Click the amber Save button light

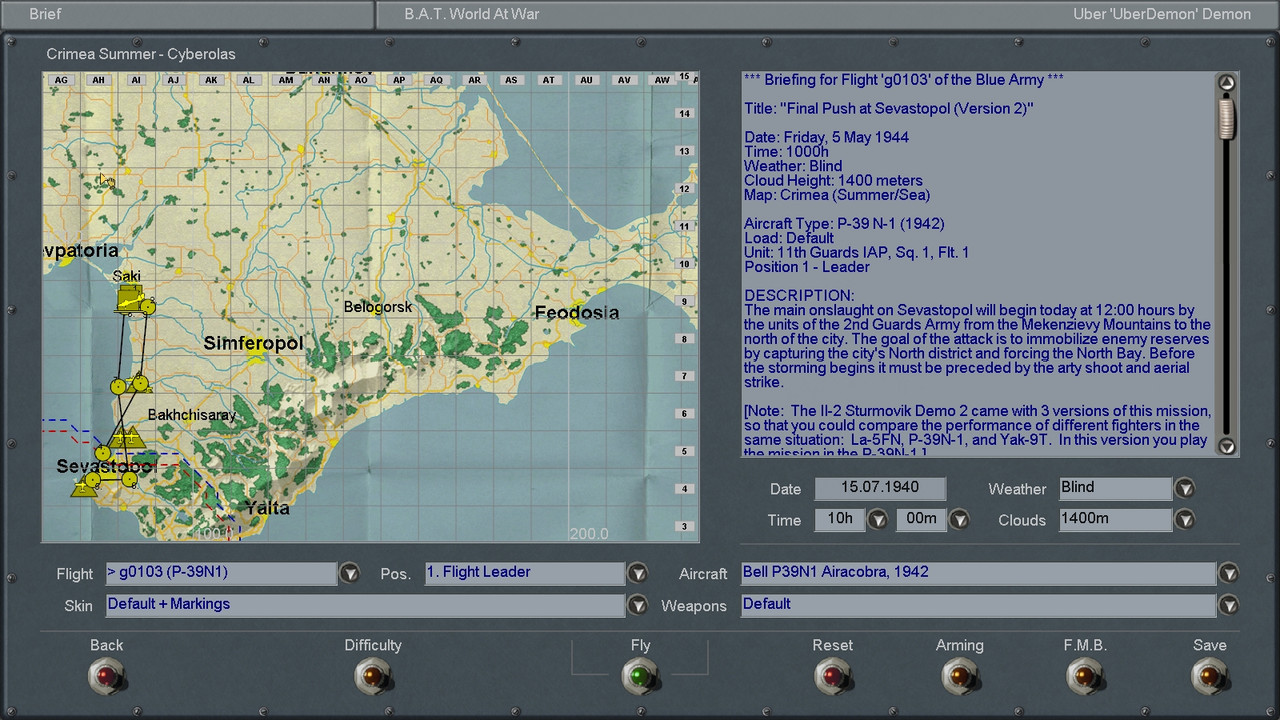pos(1209,678)
